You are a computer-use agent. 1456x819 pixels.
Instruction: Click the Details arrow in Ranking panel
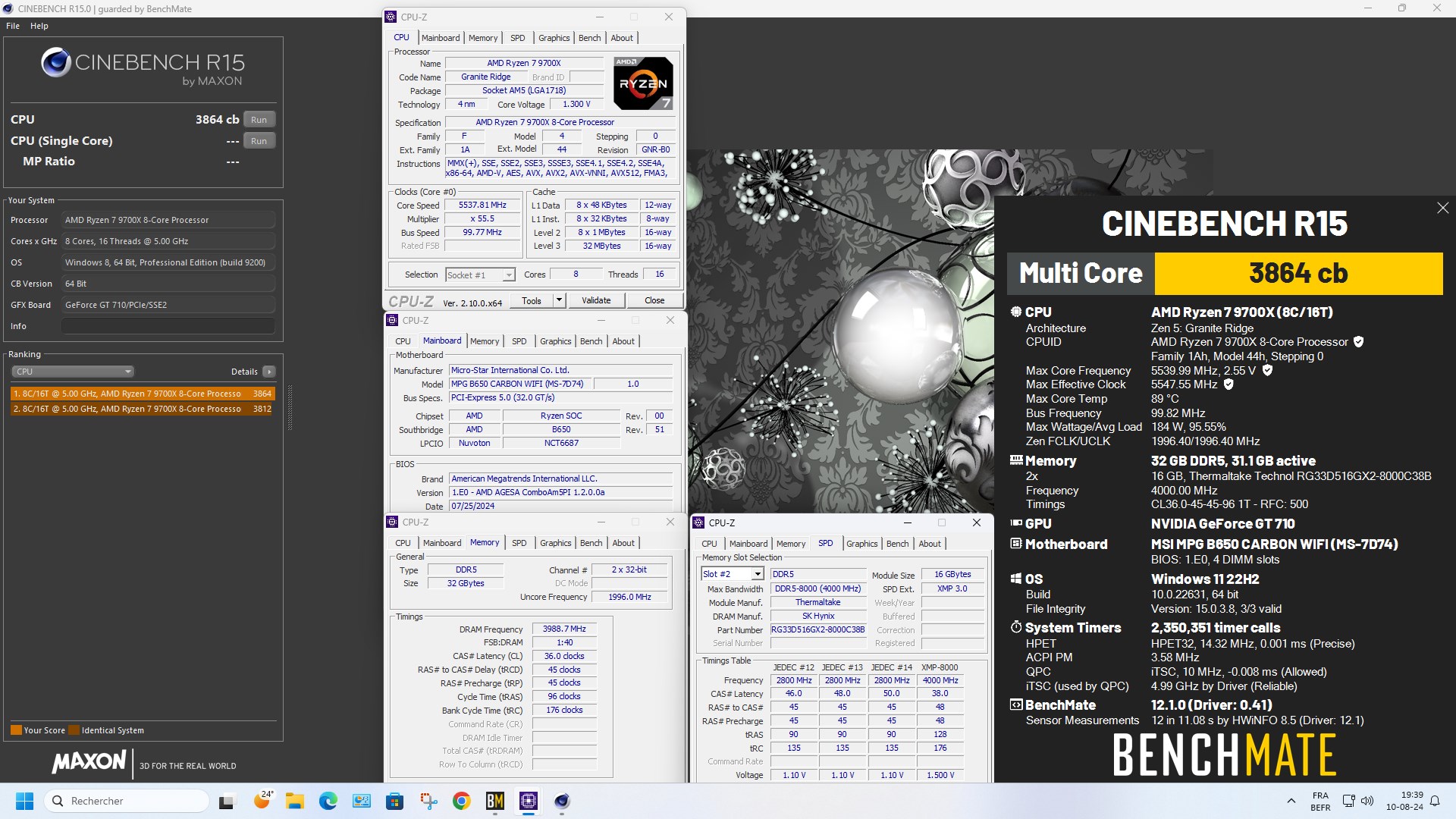[268, 372]
